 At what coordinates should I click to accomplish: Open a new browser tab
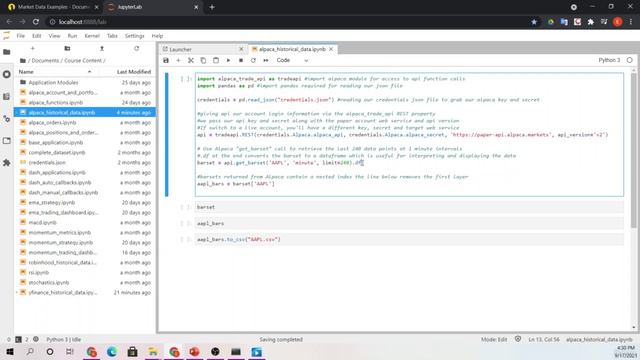212,7
